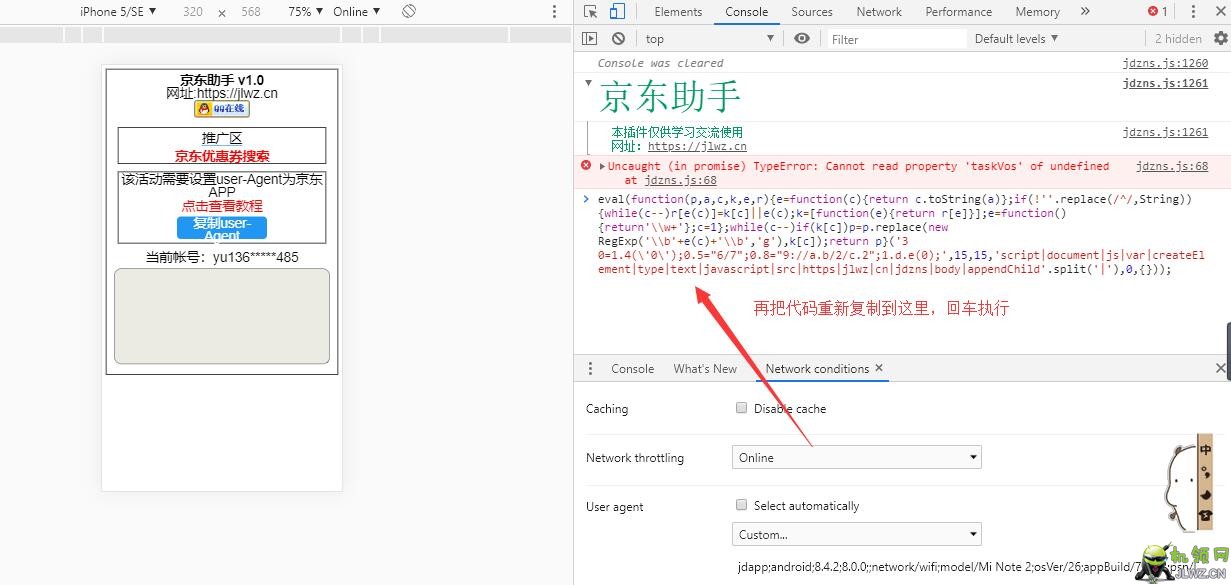
Task: Open the 75% zoom dropdown
Action: 304,12
